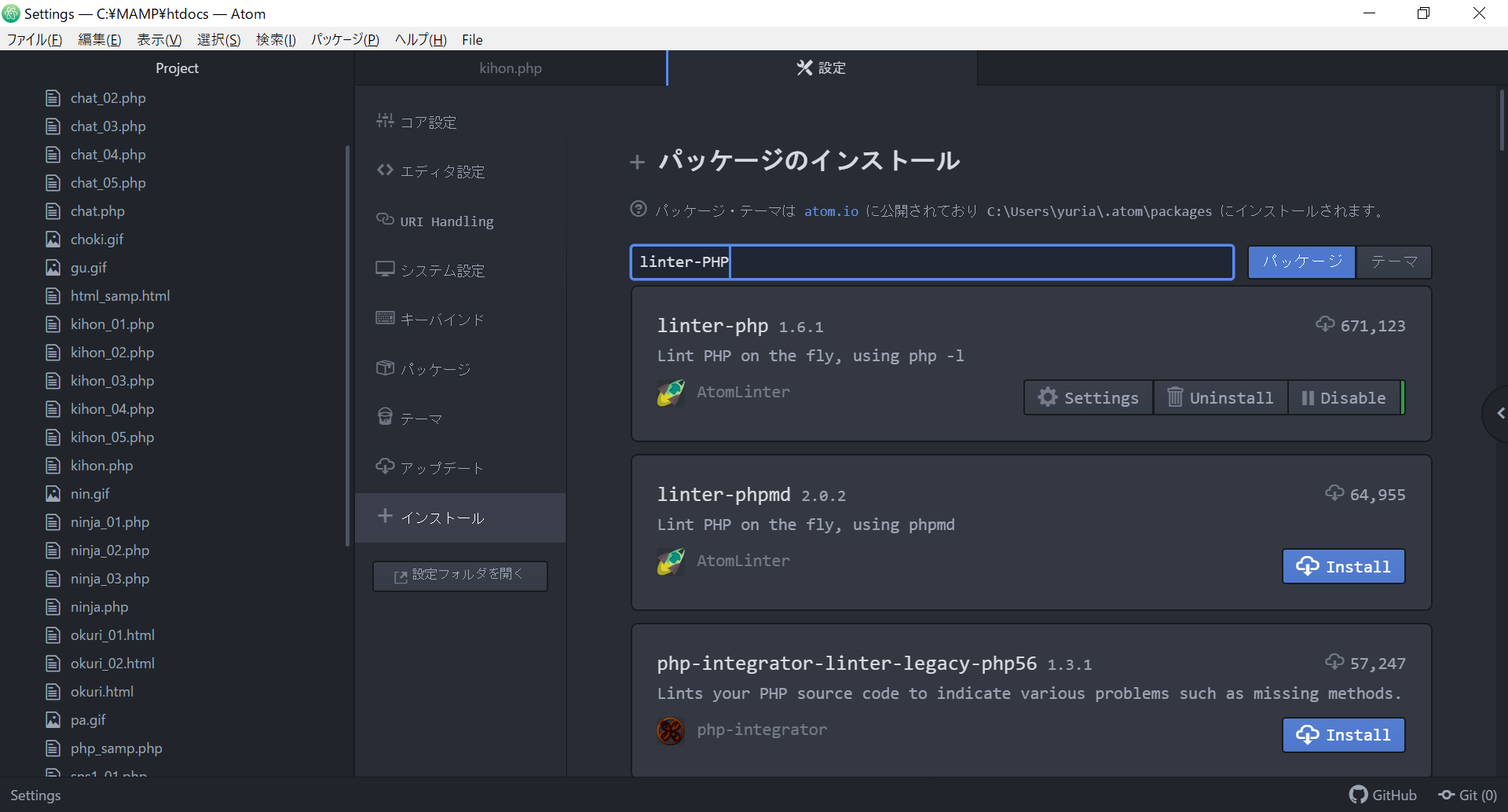
Task: Open kihon.php in project tree
Action: click(101, 466)
